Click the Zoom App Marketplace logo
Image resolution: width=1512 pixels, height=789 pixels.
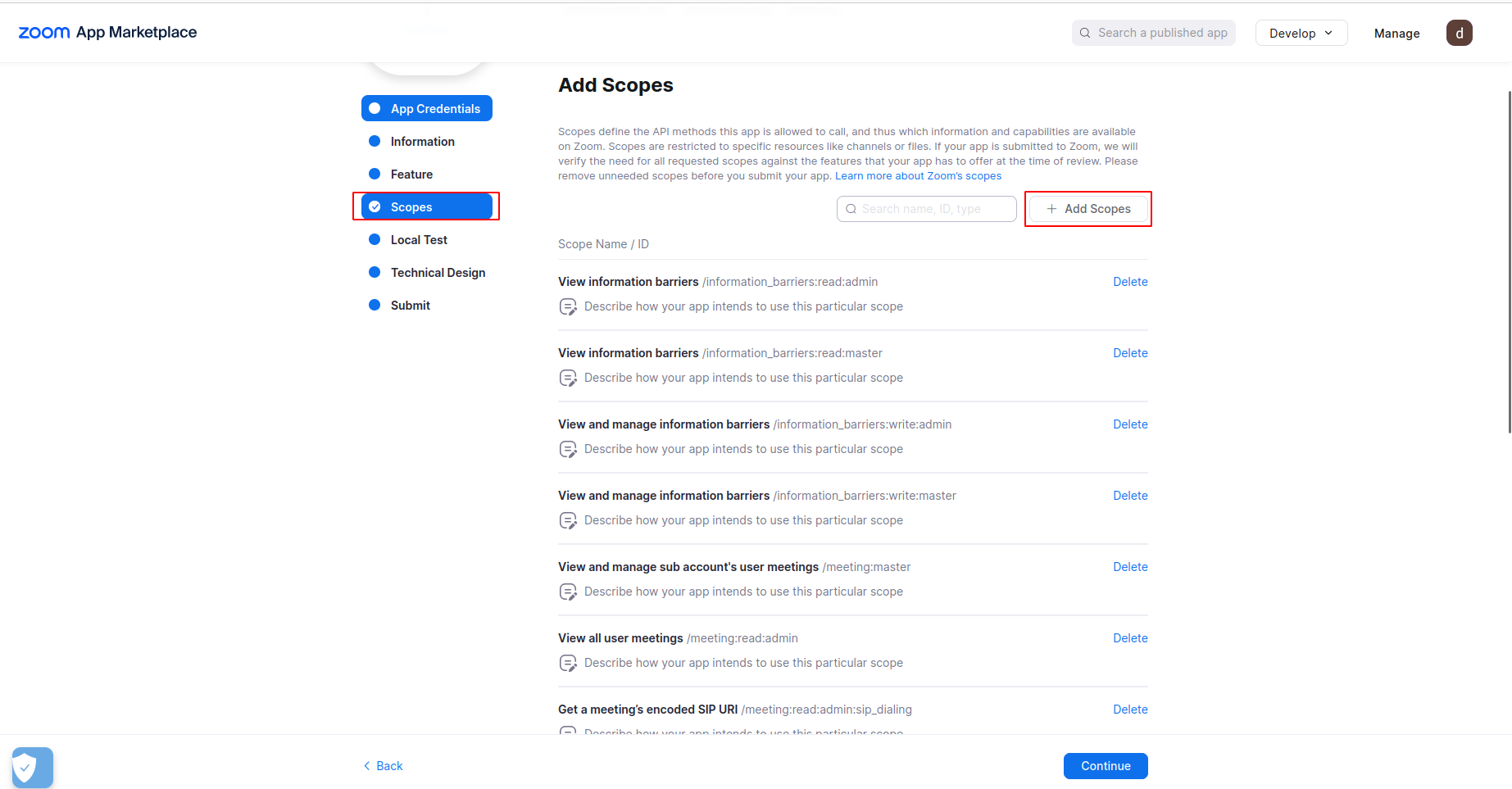coord(107,33)
